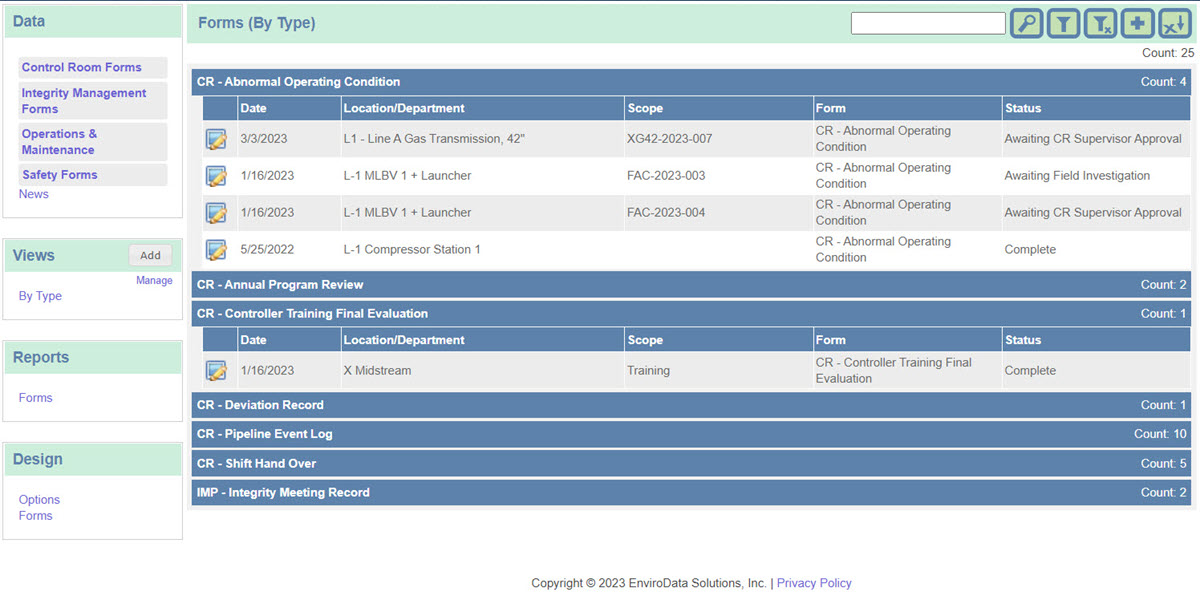Screen dimensions: 1200x596
Task: Expand CR - Annual Program Review group
Action: click(x=691, y=285)
